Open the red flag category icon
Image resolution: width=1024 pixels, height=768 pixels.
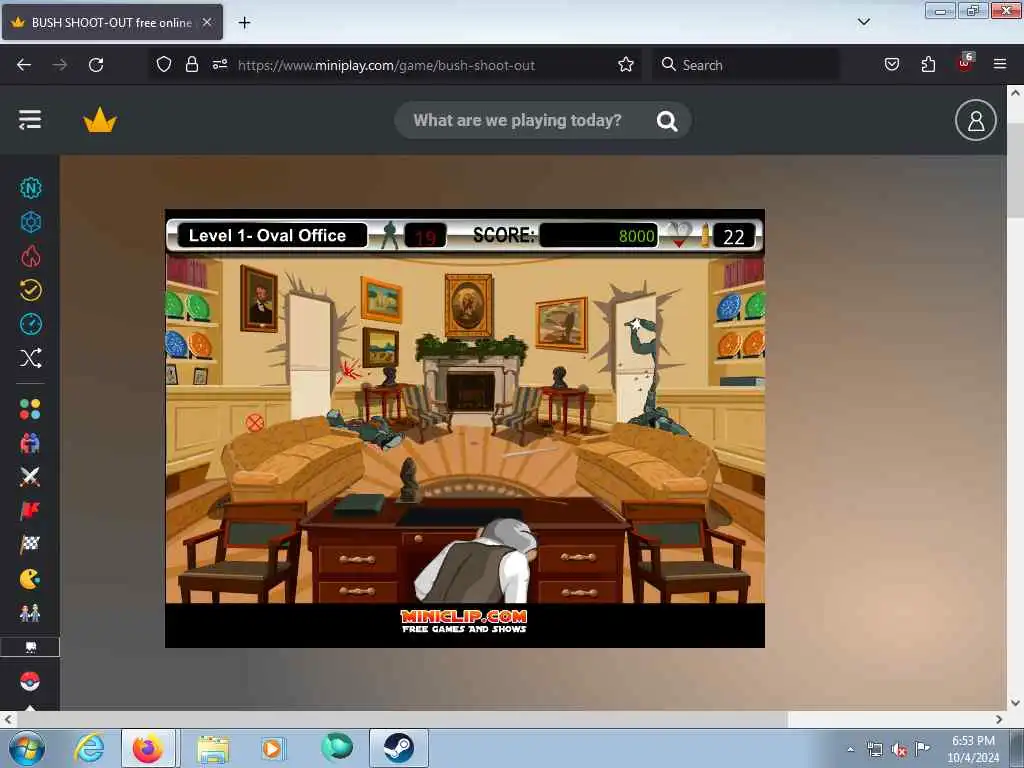30,511
